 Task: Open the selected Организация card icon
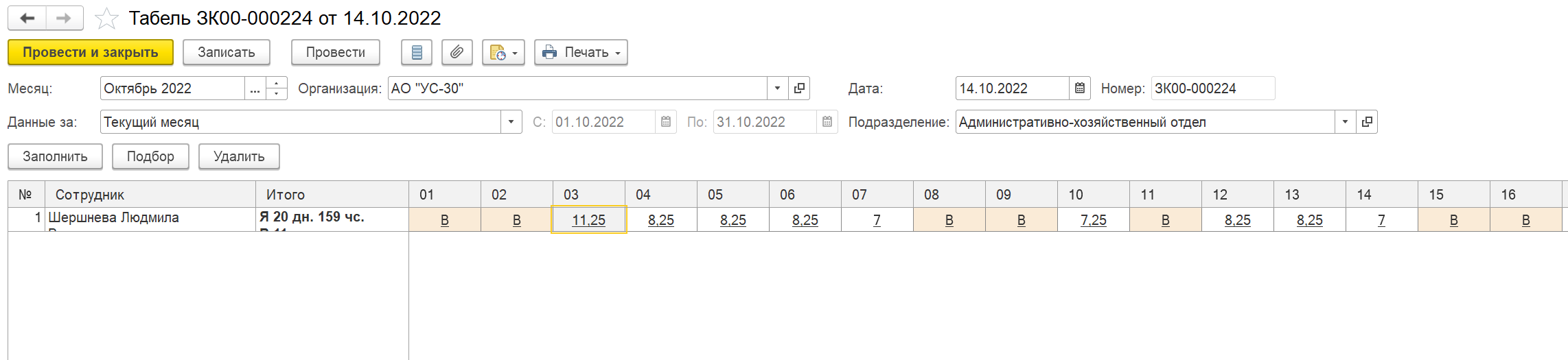click(x=799, y=88)
